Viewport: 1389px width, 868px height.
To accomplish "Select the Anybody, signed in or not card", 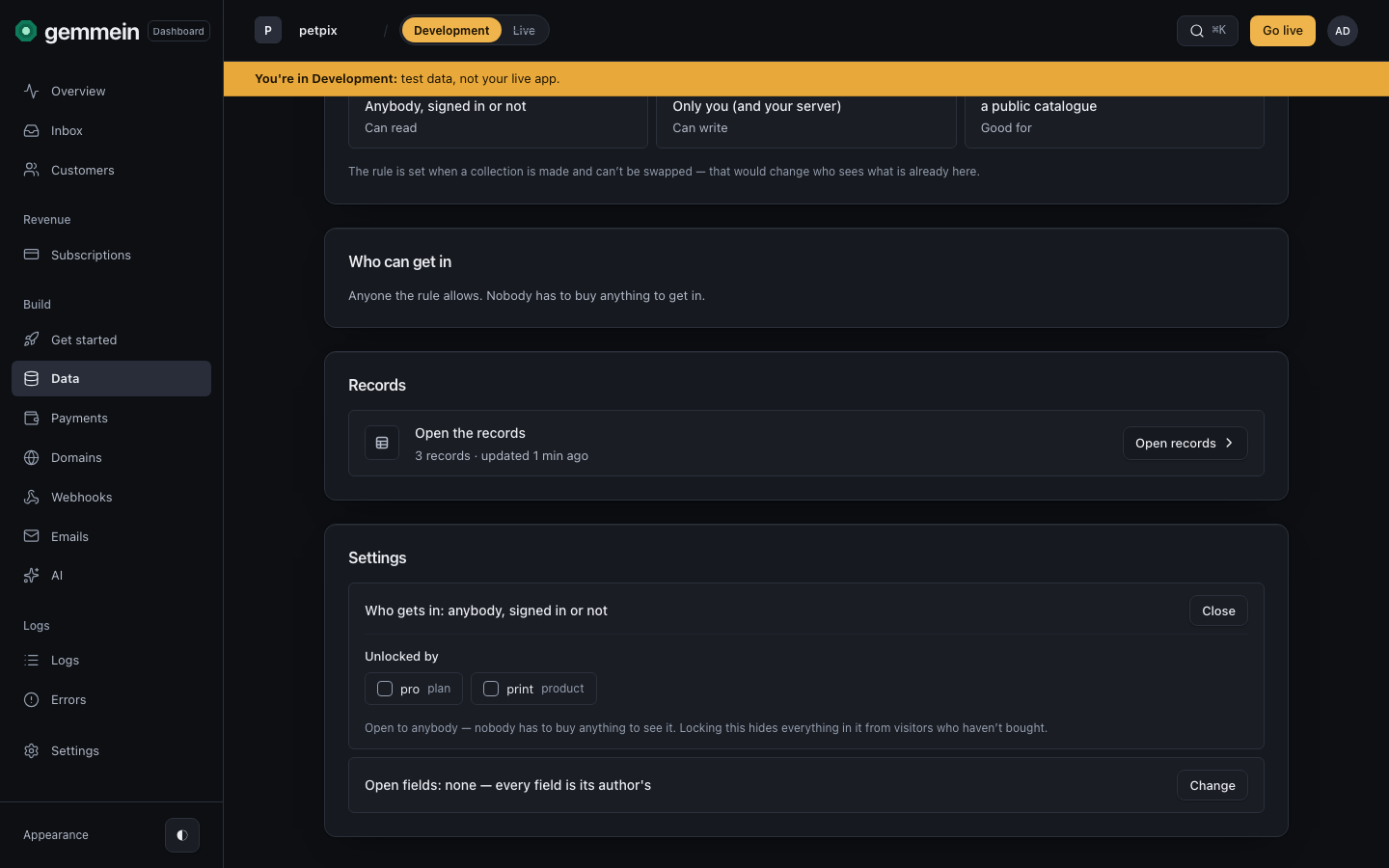I will [x=498, y=122].
